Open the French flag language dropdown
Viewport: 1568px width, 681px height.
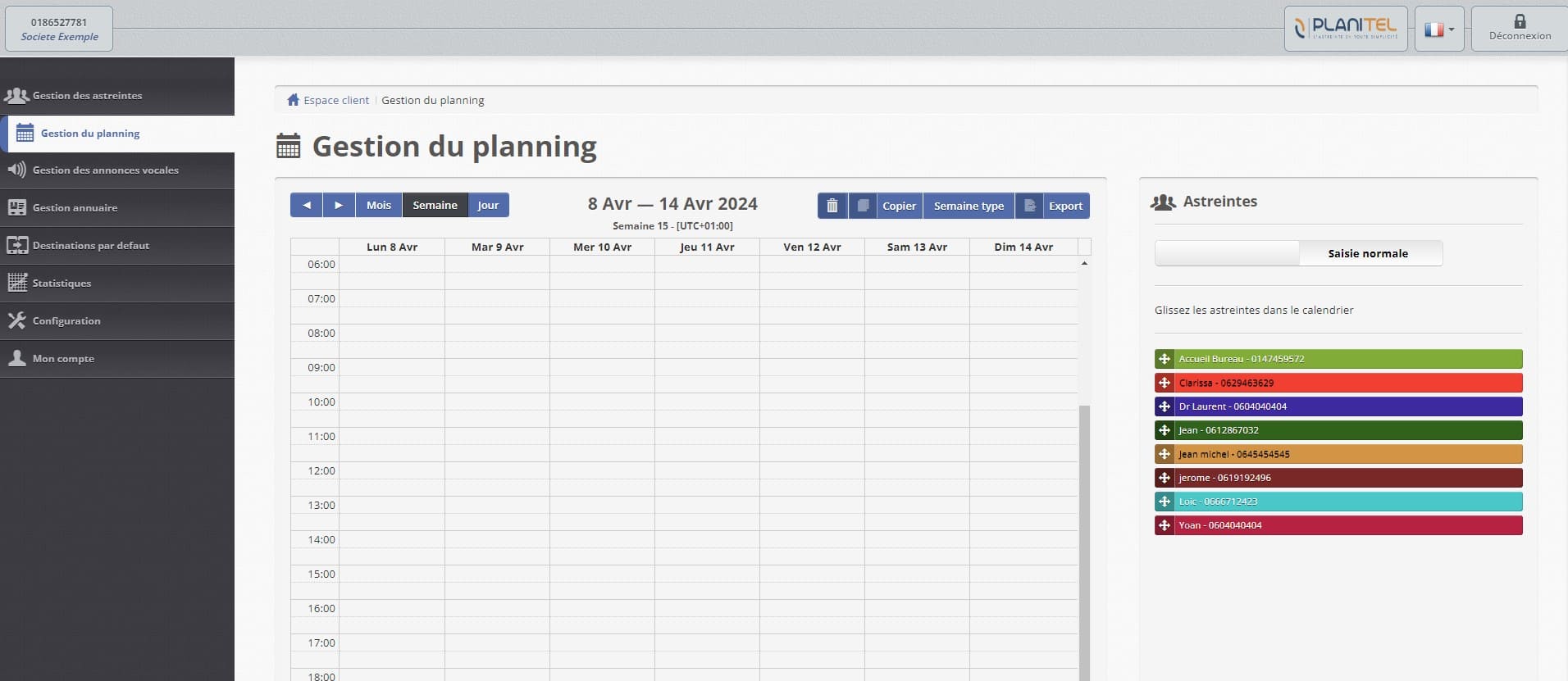[x=1438, y=30]
